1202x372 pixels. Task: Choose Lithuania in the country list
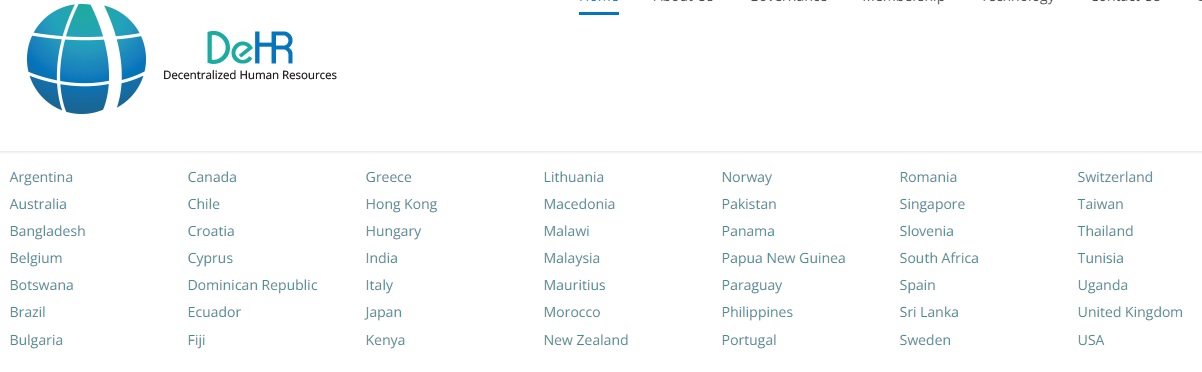coord(573,177)
